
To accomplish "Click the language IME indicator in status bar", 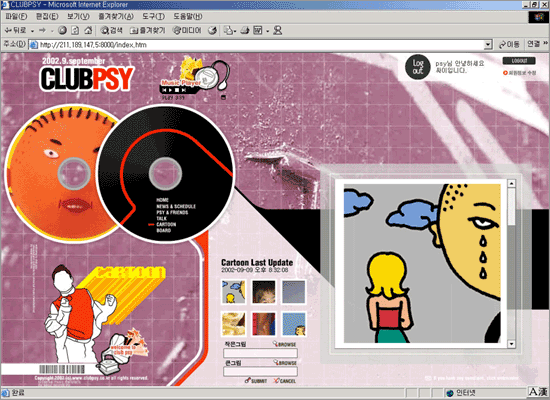I will [538, 392].
